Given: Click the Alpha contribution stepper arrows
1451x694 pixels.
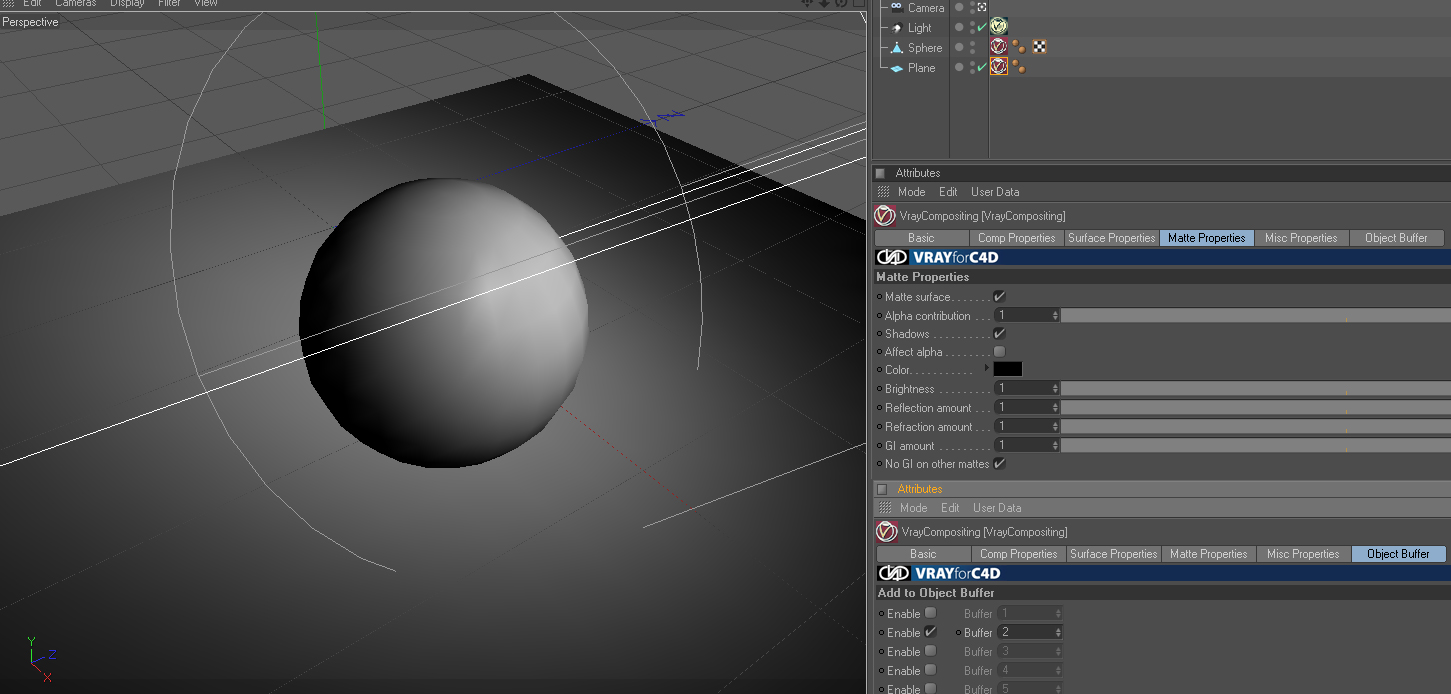Looking at the screenshot, I should (1055, 316).
